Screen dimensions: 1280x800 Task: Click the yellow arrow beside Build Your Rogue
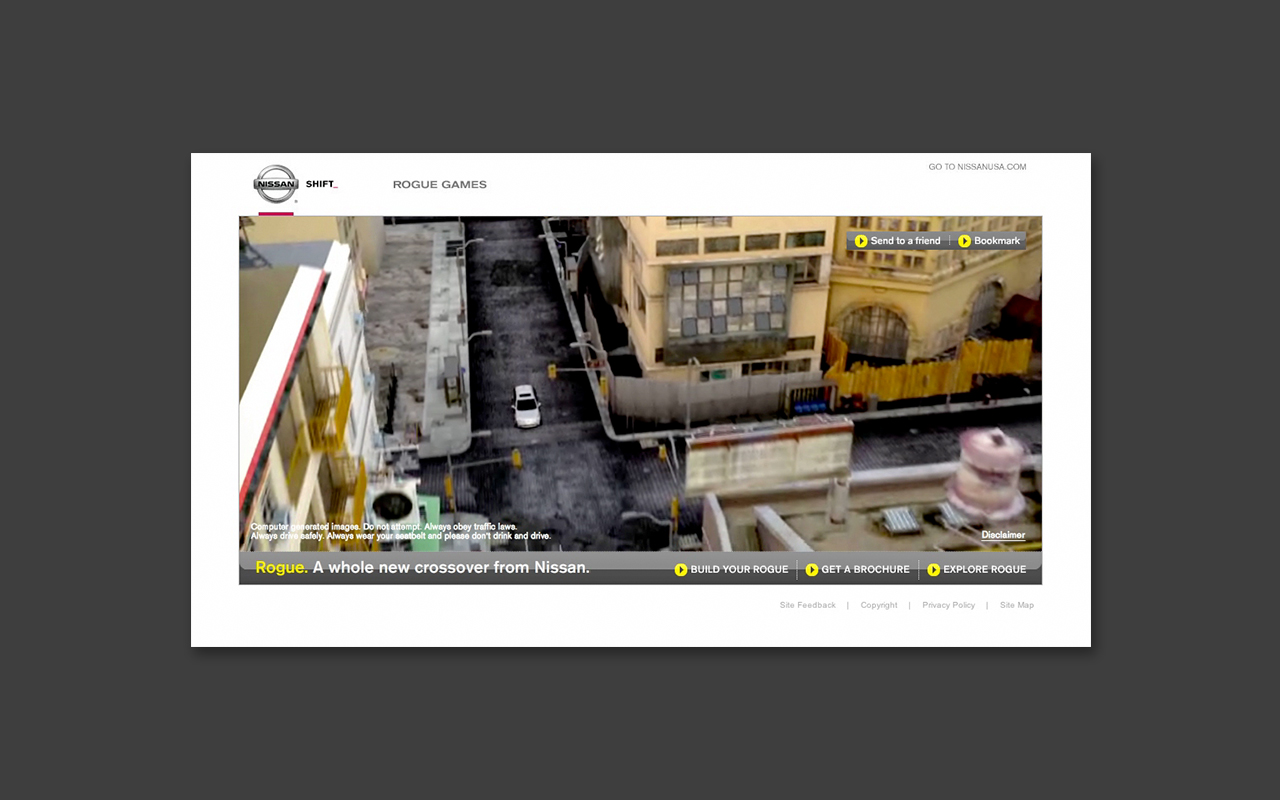coord(681,570)
